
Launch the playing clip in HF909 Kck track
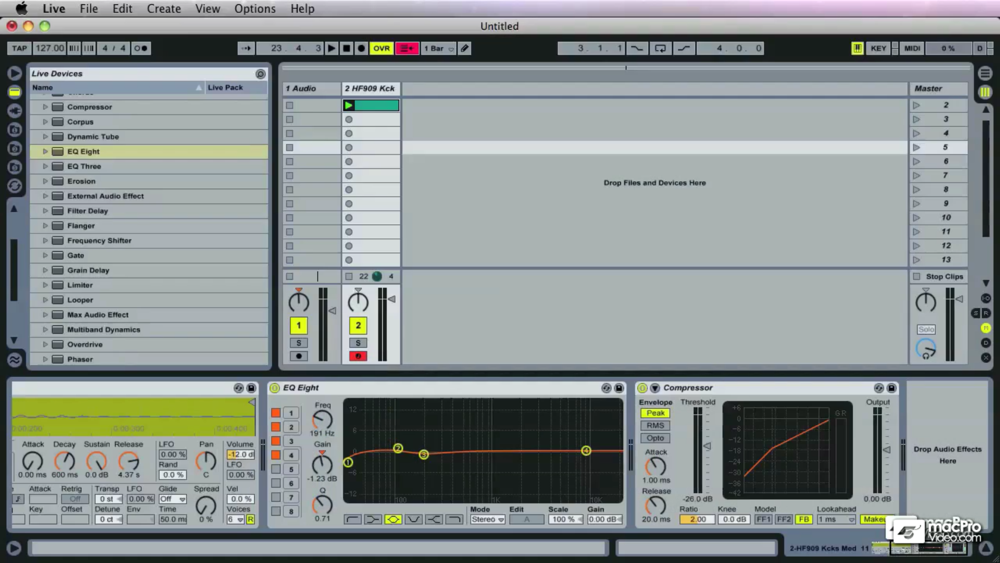point(349,105)
